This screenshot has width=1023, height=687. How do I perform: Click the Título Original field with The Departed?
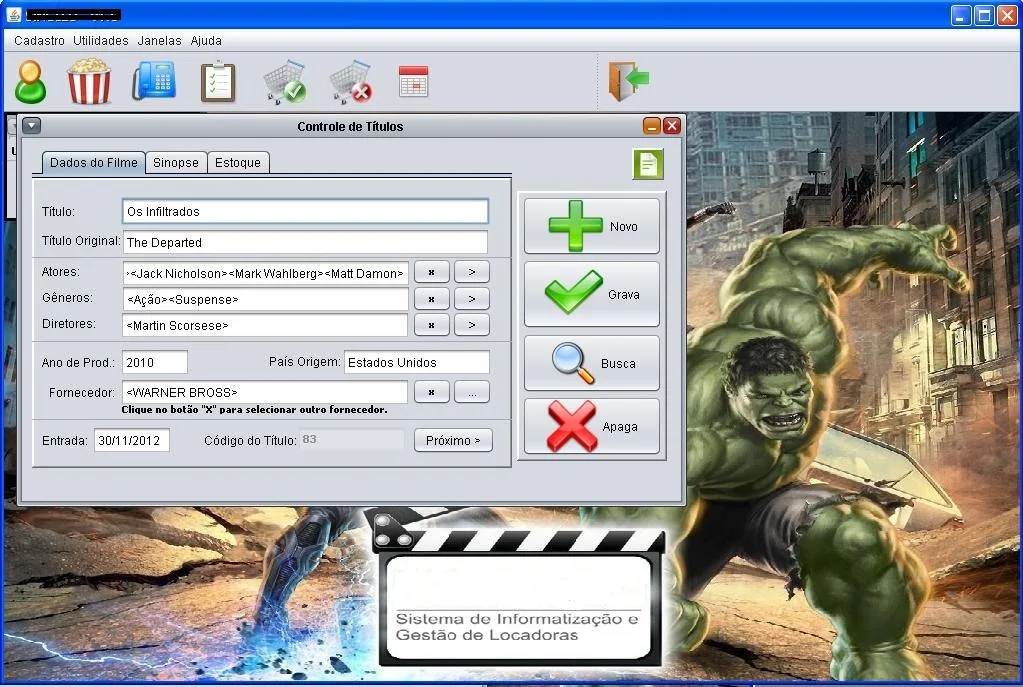pyautogui.click(x=305, y=242)
